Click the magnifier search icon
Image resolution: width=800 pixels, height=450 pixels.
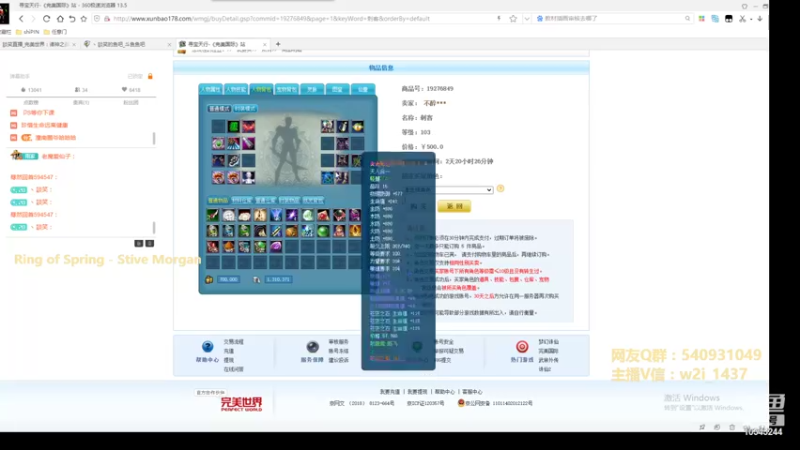[687, 18]
